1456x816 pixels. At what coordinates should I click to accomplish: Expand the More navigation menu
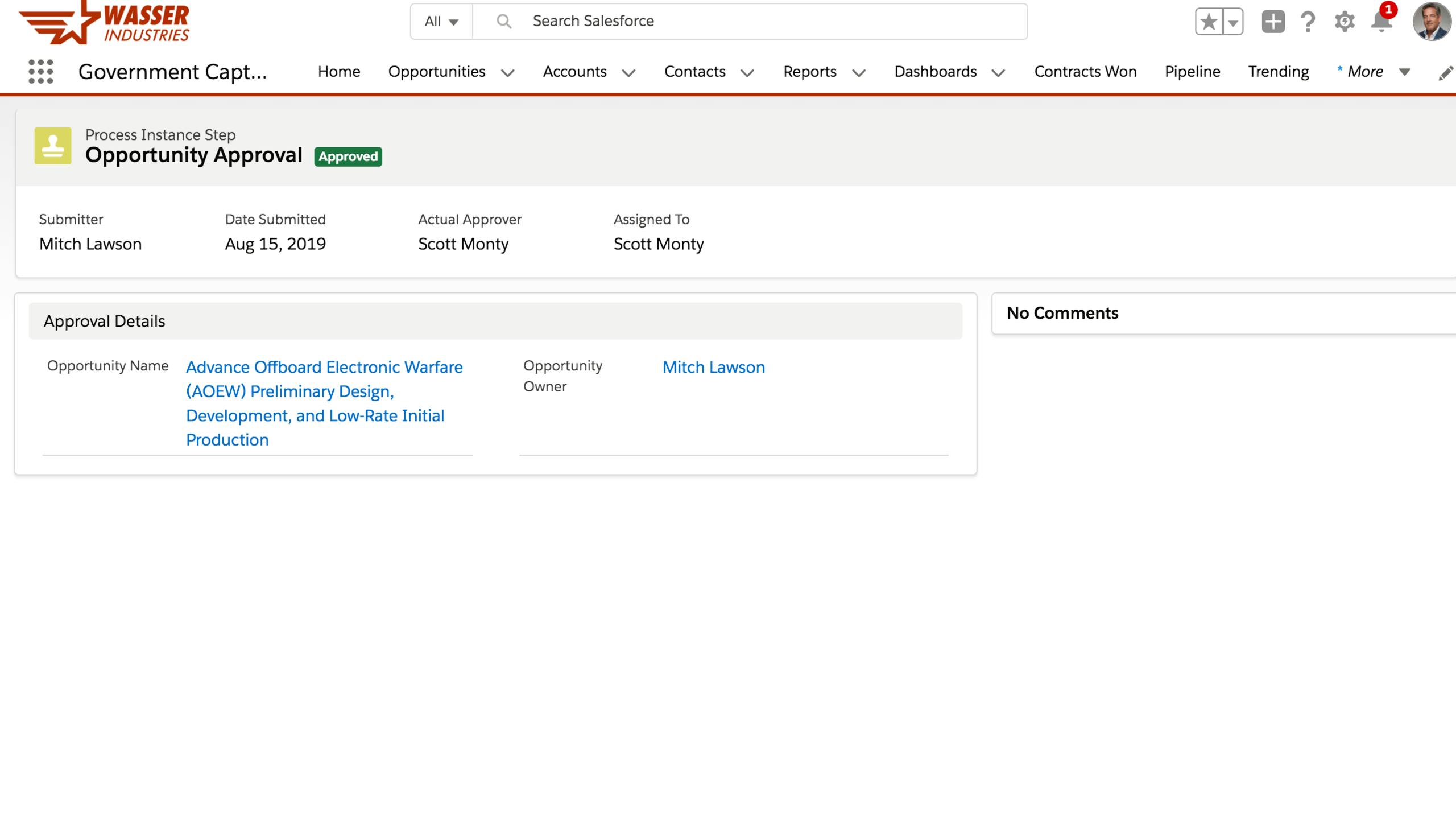point(1374,72)
